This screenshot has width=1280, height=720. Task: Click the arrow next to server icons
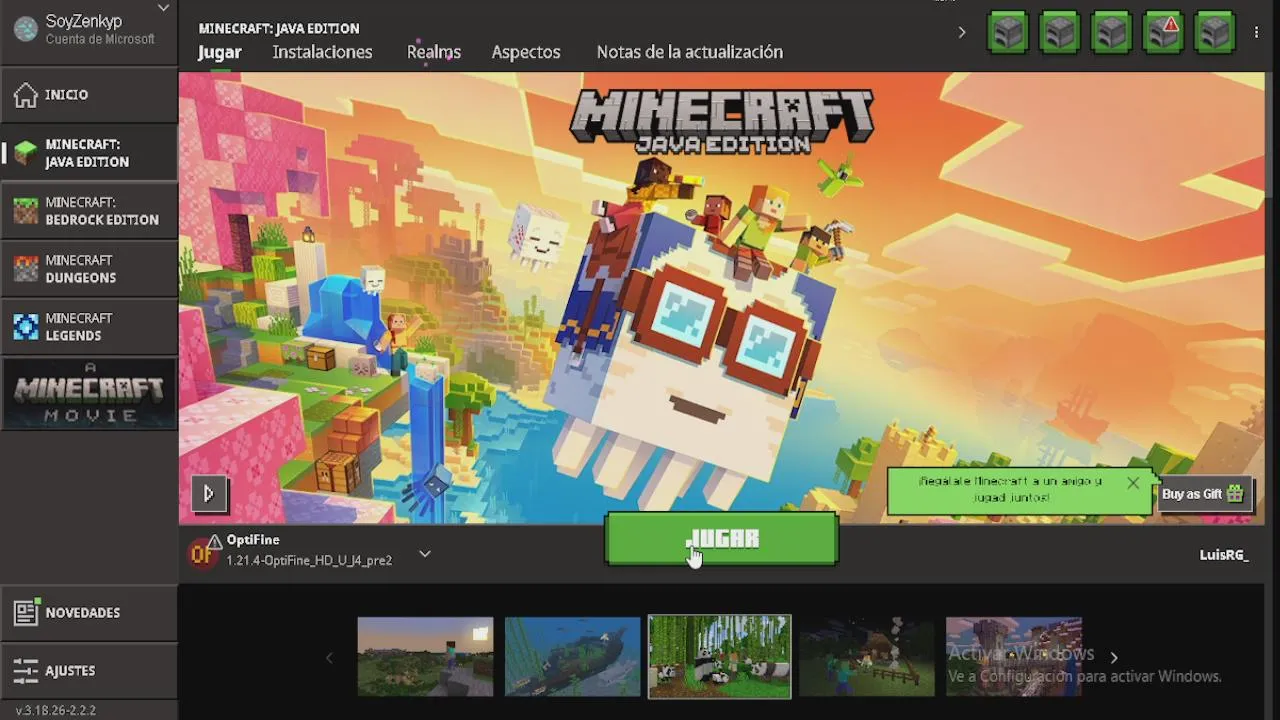point(962,32)
